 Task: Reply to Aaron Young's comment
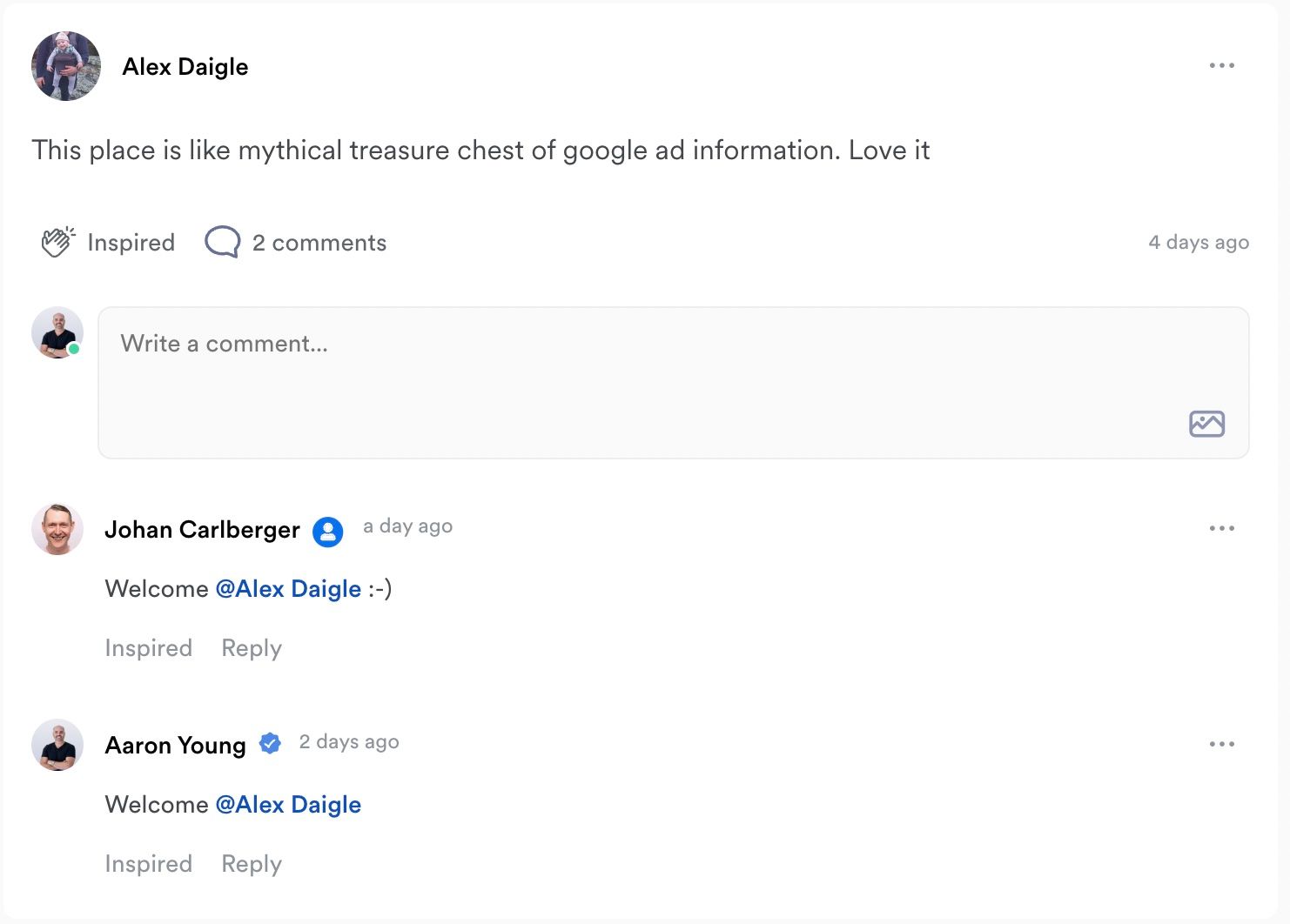252,864
